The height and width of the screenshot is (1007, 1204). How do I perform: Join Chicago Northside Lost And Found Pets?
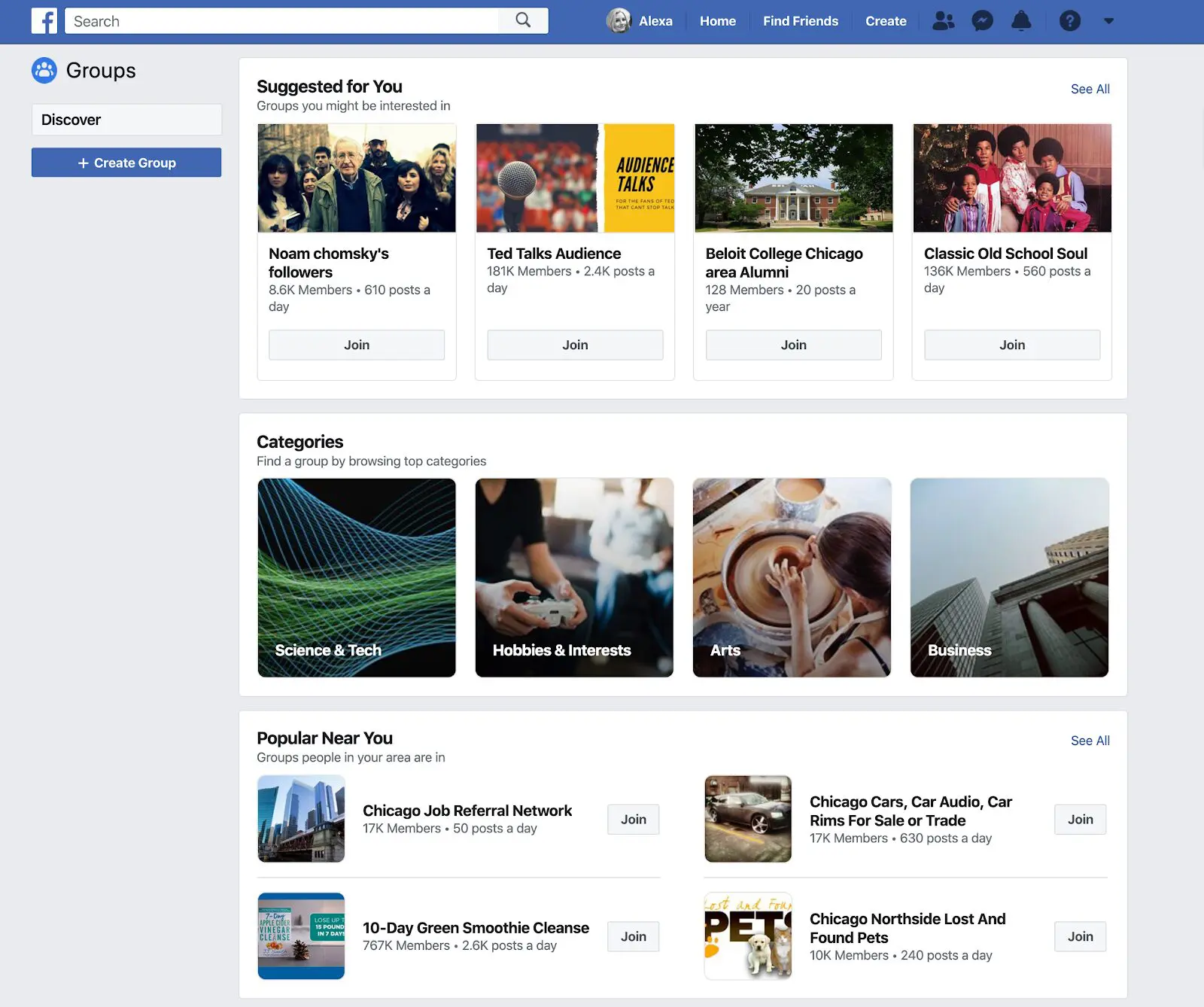pos(1081,937)
